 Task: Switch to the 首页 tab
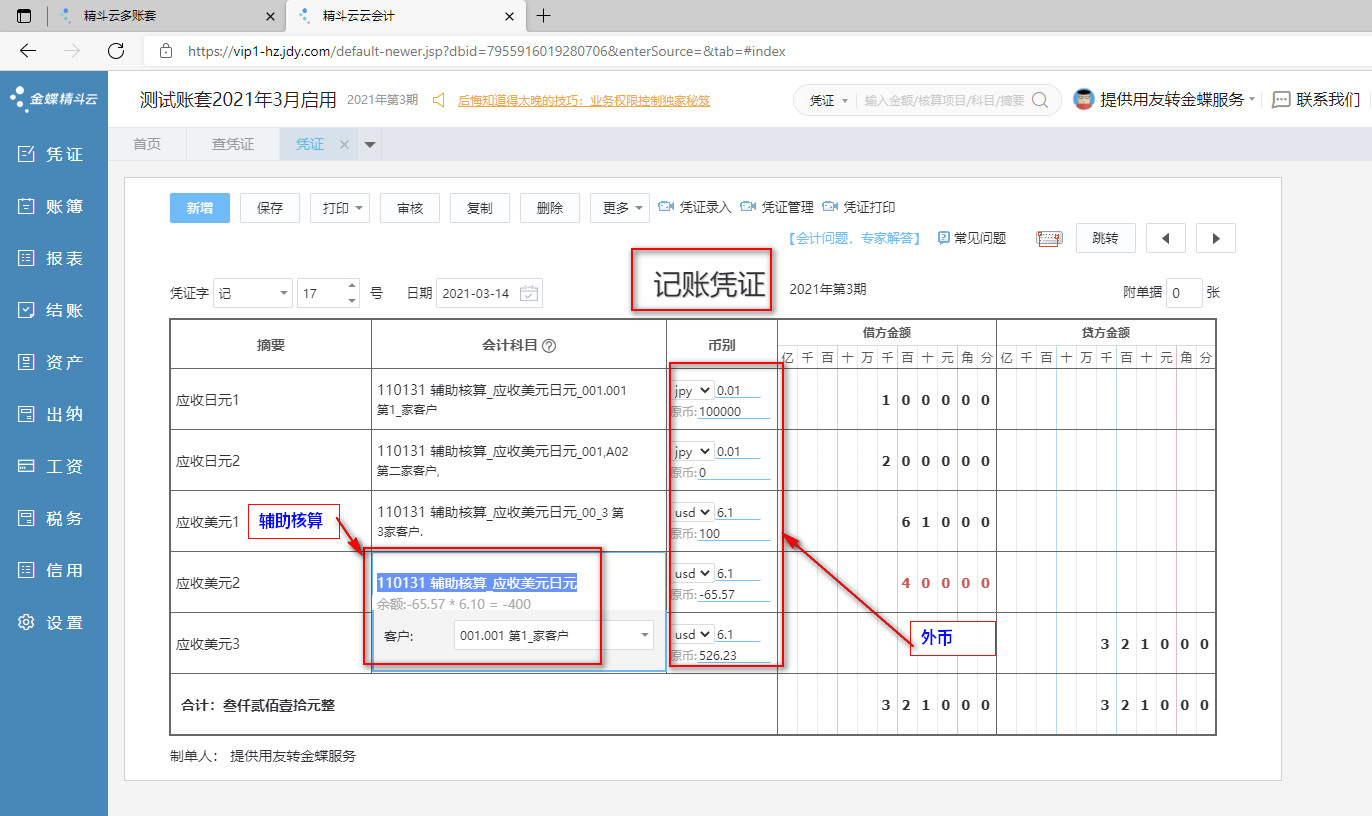(147, 144)
